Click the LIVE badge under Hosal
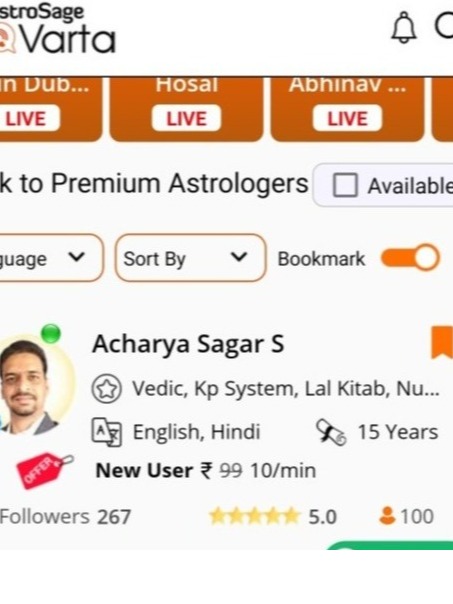 [186, 118]
